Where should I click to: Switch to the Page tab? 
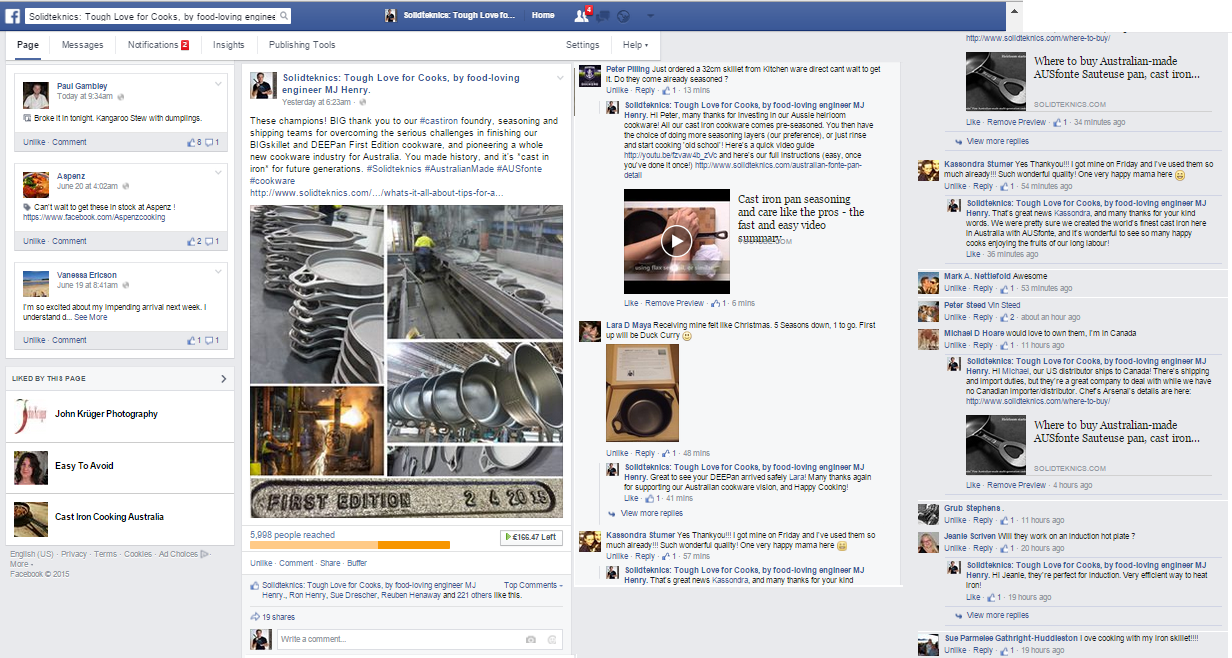(x=28, y=45)
